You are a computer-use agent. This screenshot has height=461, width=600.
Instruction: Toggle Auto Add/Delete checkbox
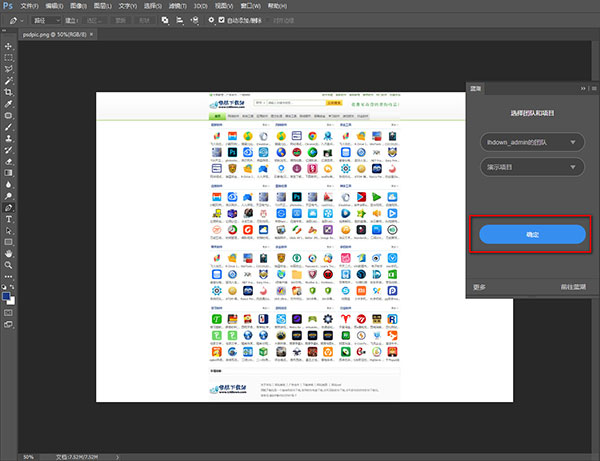(222, 20)
